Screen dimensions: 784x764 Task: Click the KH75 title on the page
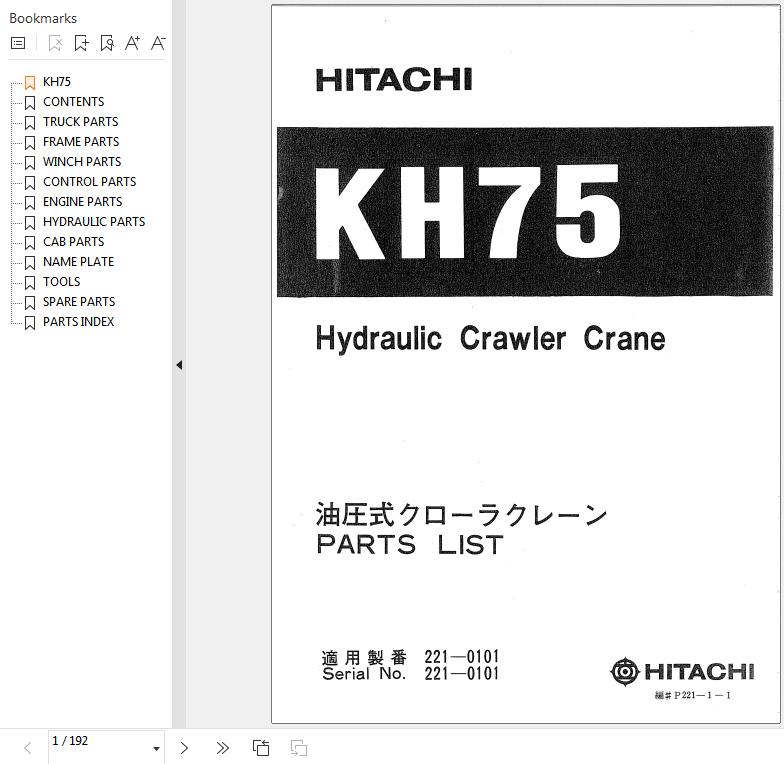468,212
